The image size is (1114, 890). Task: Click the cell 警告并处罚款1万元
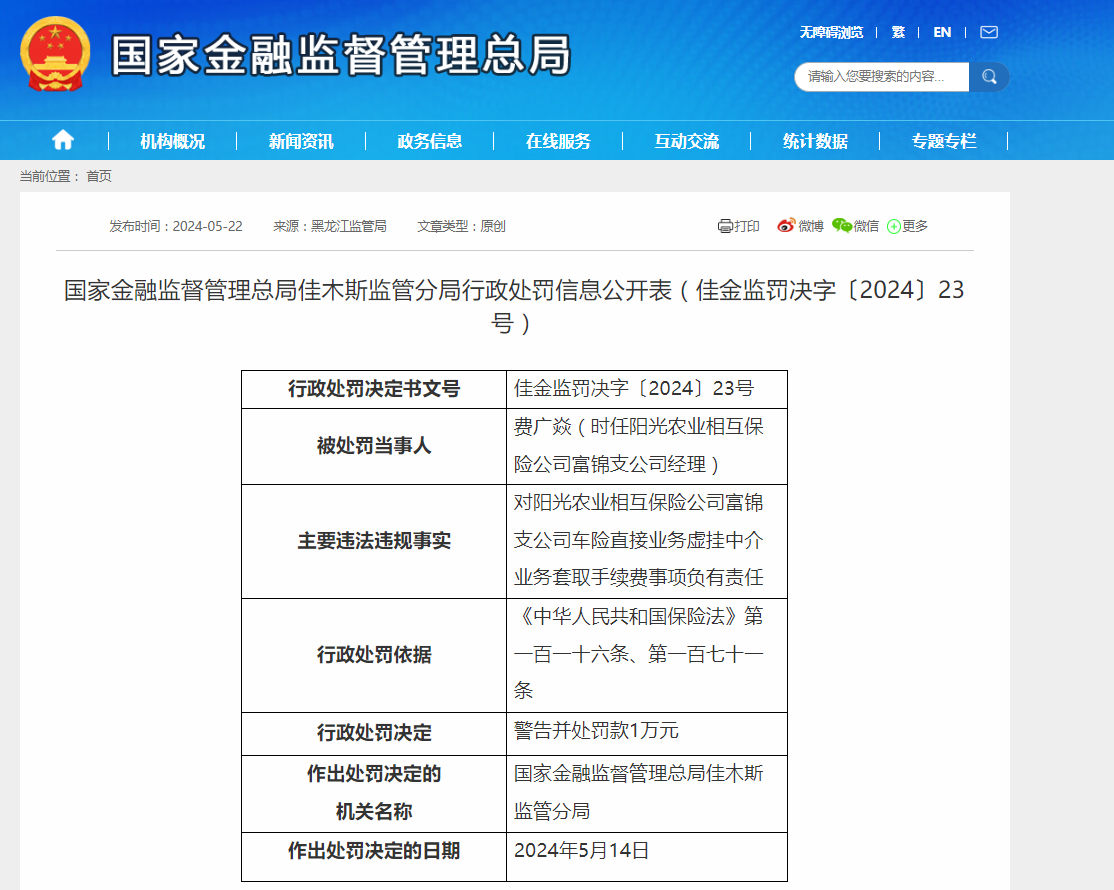(647, 733)
